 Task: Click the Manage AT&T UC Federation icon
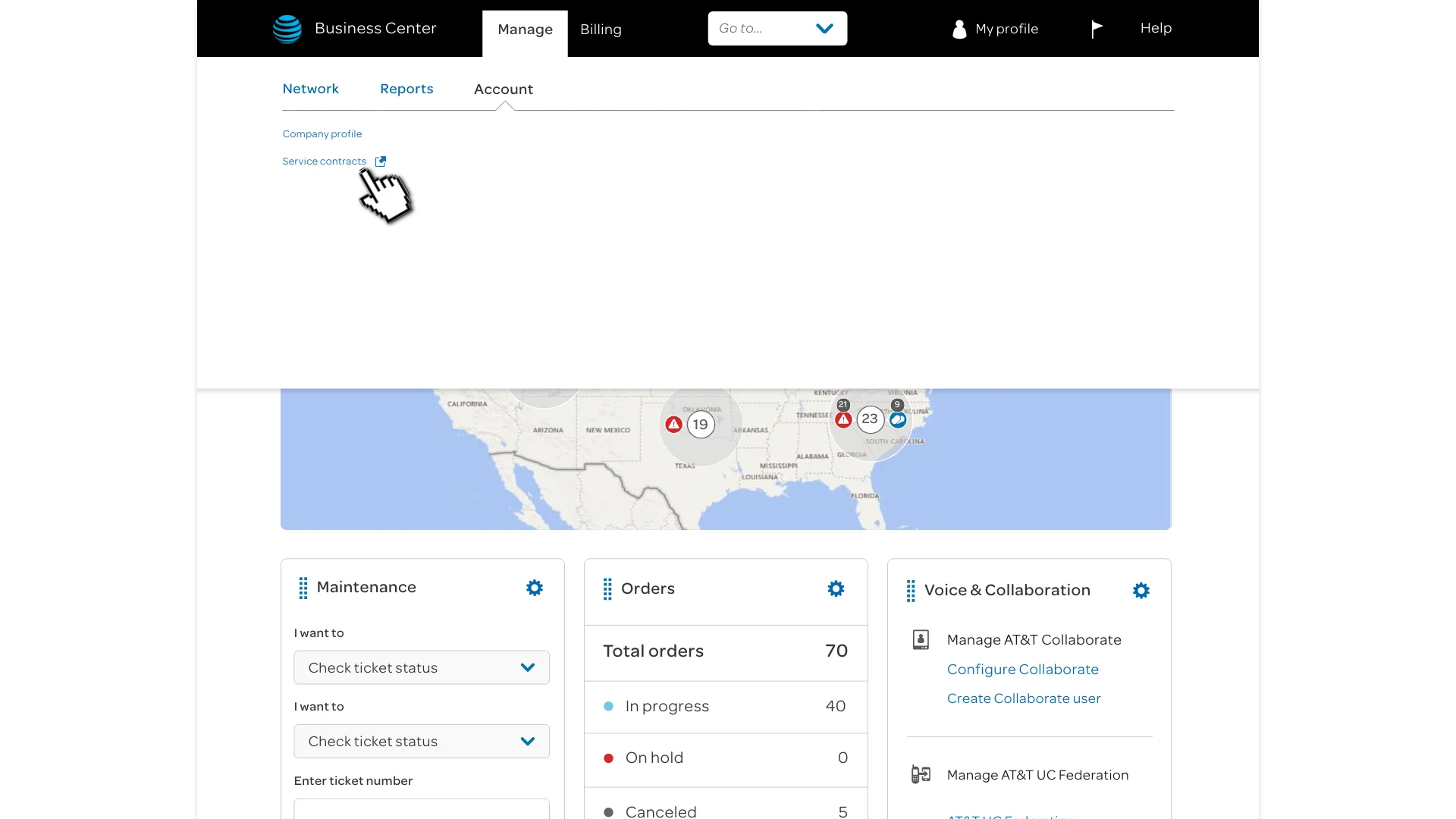coord(921,774)
